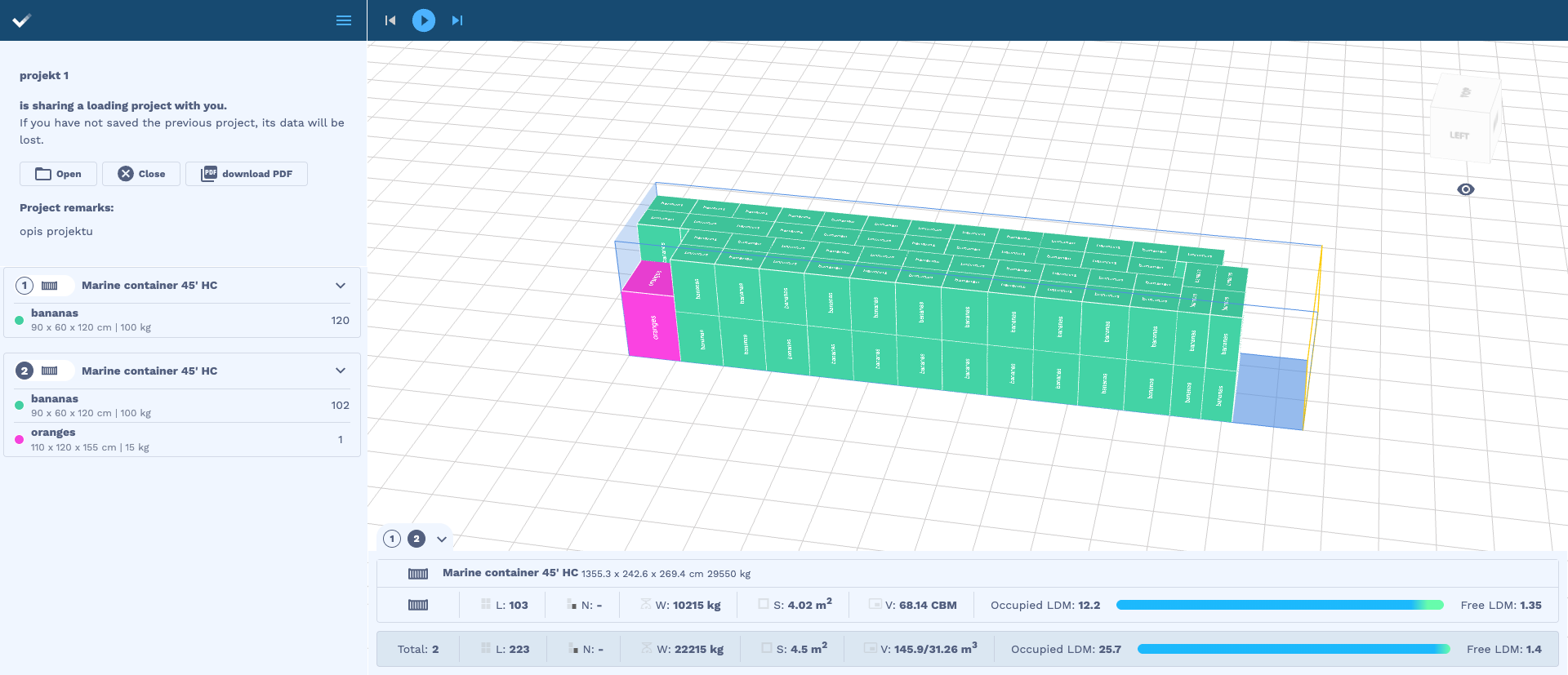Switch to container 1 view tab
Screen dimensions: 1568x675
pyautogui.click(x=392, y=539)
